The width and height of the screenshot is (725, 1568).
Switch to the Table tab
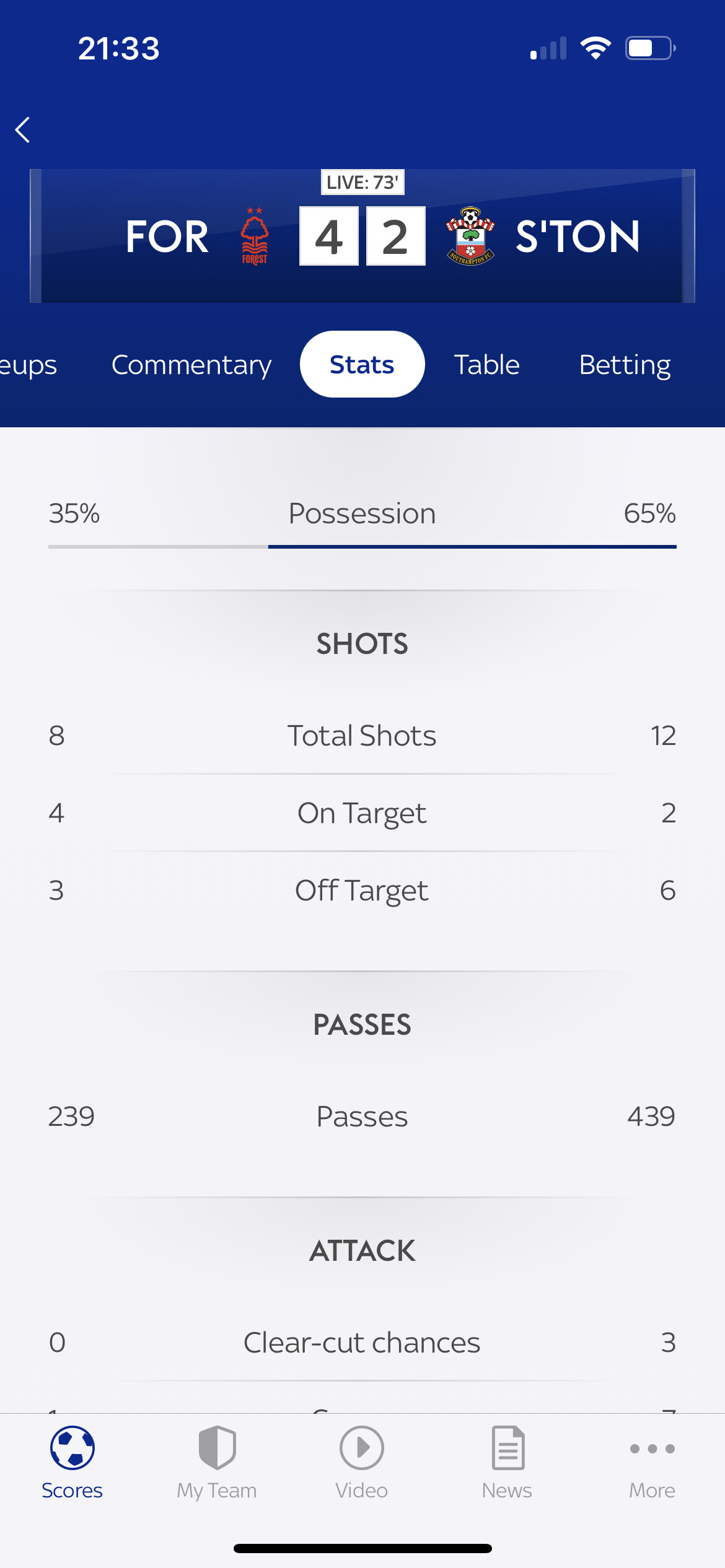[487, 365]
